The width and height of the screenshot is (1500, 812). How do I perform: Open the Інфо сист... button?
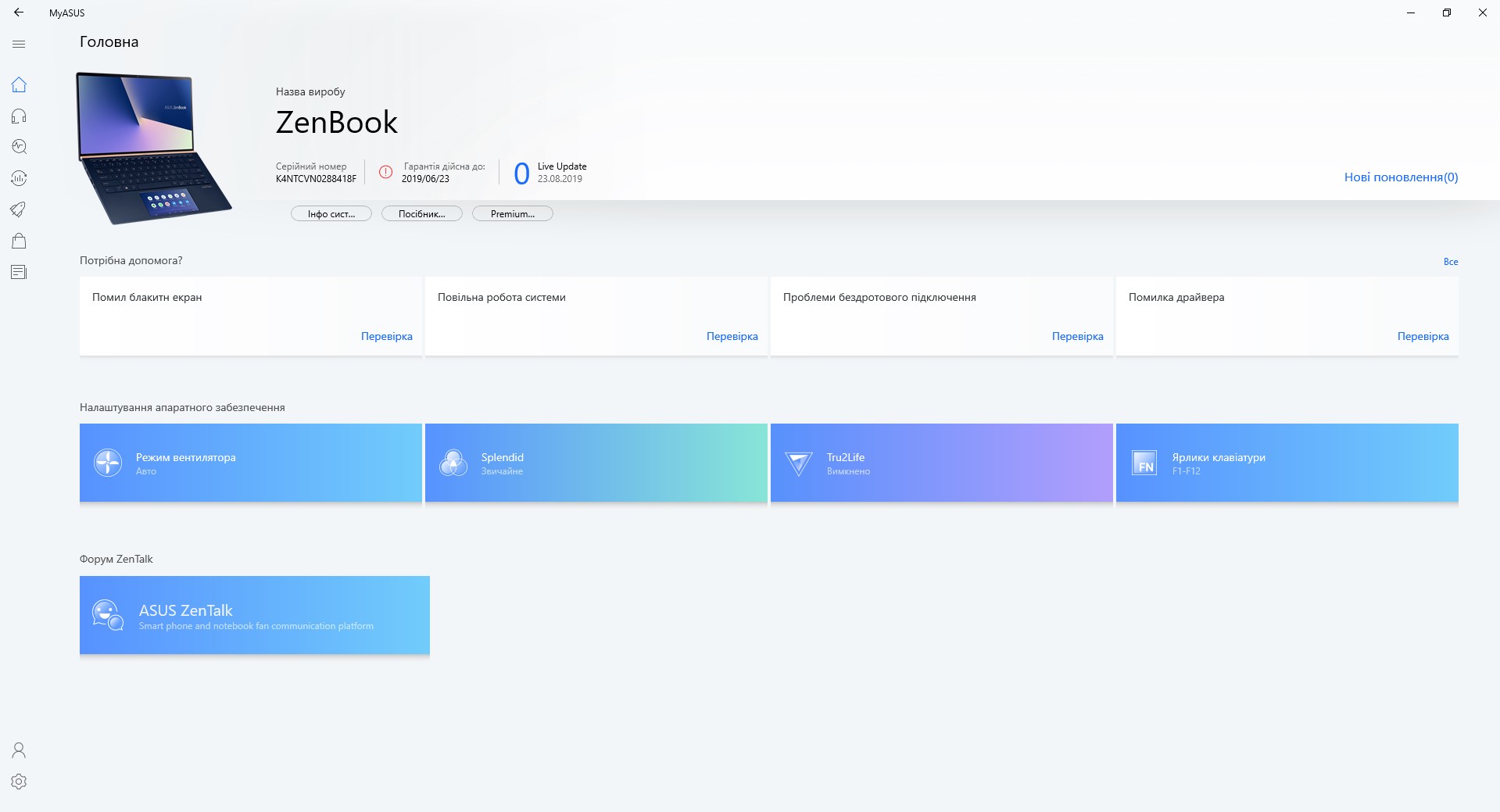tap(331, 213)
